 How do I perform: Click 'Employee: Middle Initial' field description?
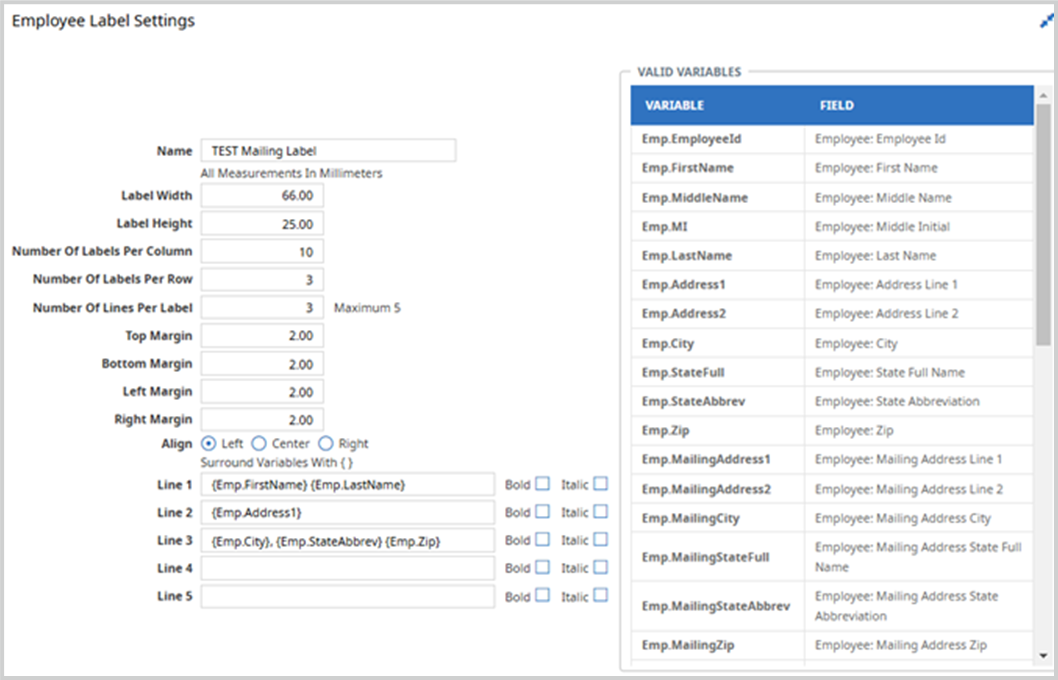(883, 227)
